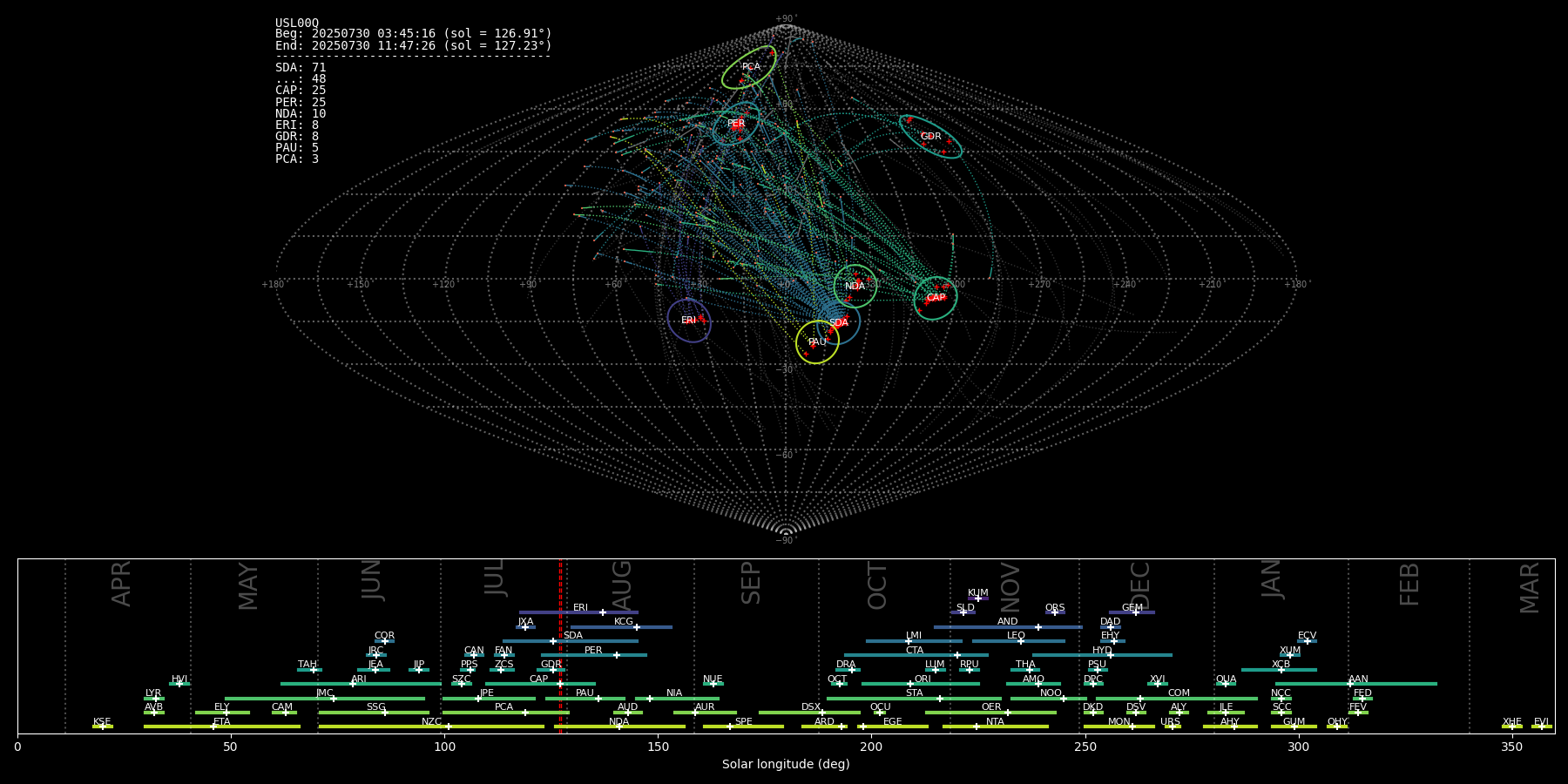Click the 150 tick on solar longitude axis
1568x784 pixels.
click(658, 747)
